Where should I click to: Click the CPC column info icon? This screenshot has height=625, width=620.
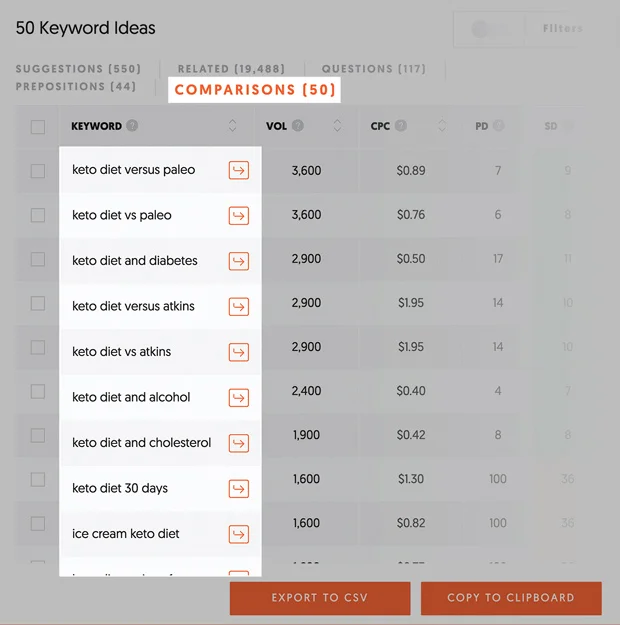(x=400, y=126)
